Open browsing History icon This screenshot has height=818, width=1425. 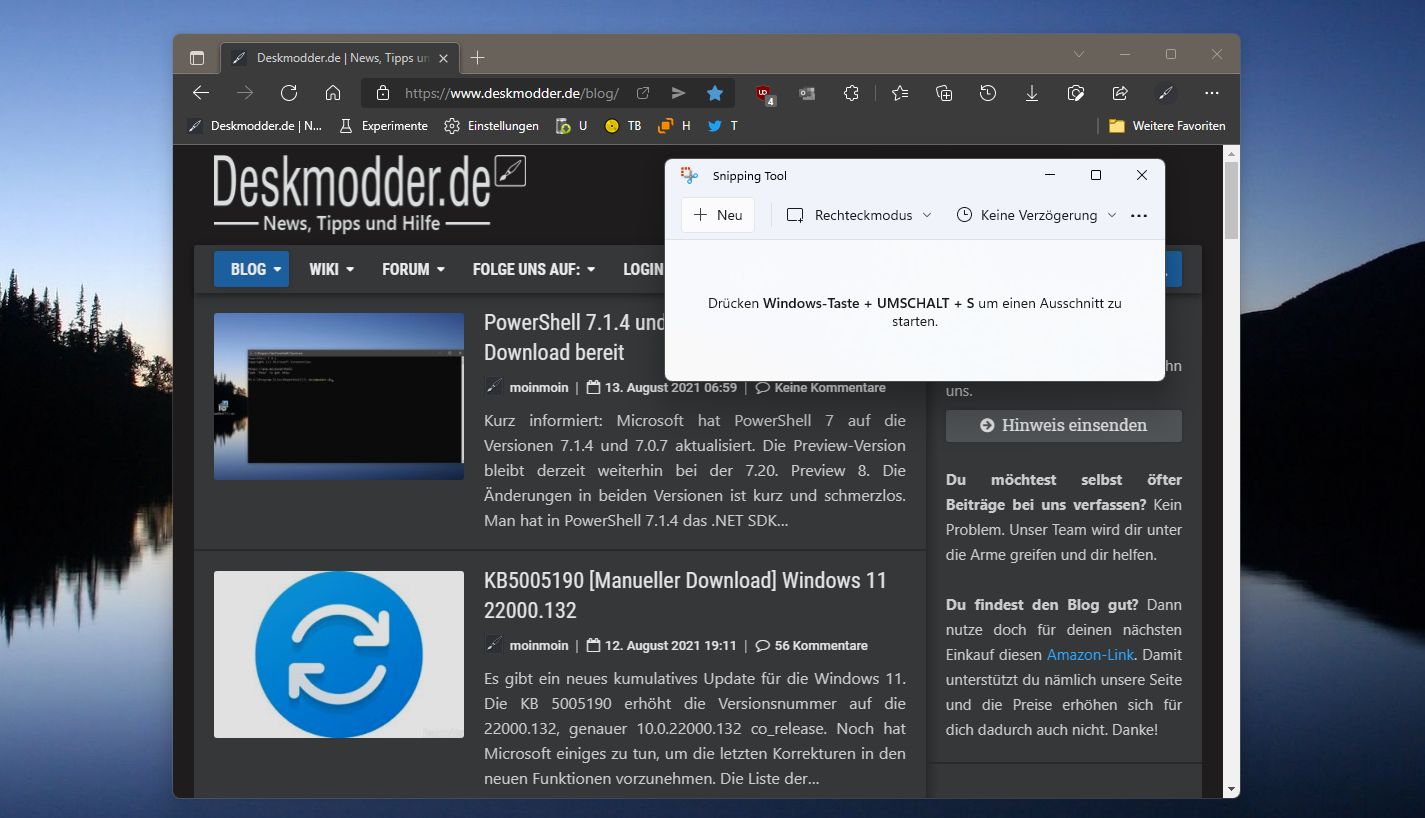click(988, 93)
